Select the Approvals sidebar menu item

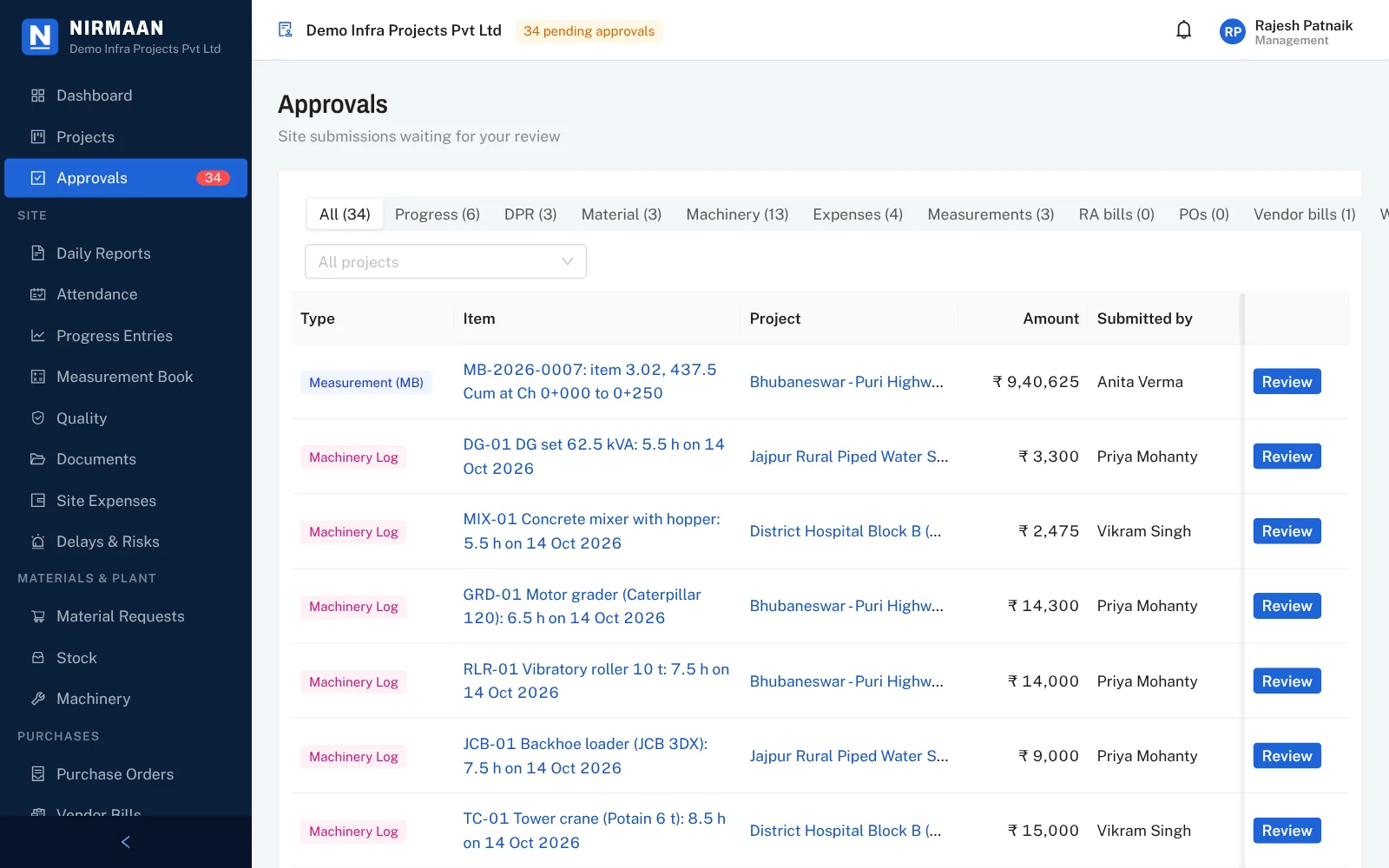click(126, 178)
